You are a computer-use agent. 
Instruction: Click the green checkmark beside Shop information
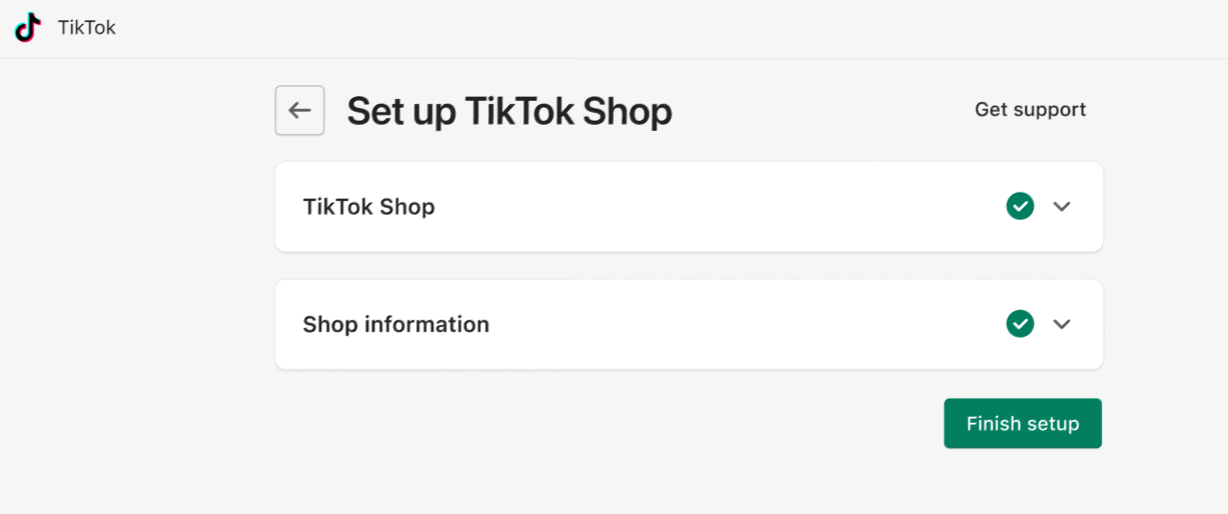click(x=1020, y=324)
